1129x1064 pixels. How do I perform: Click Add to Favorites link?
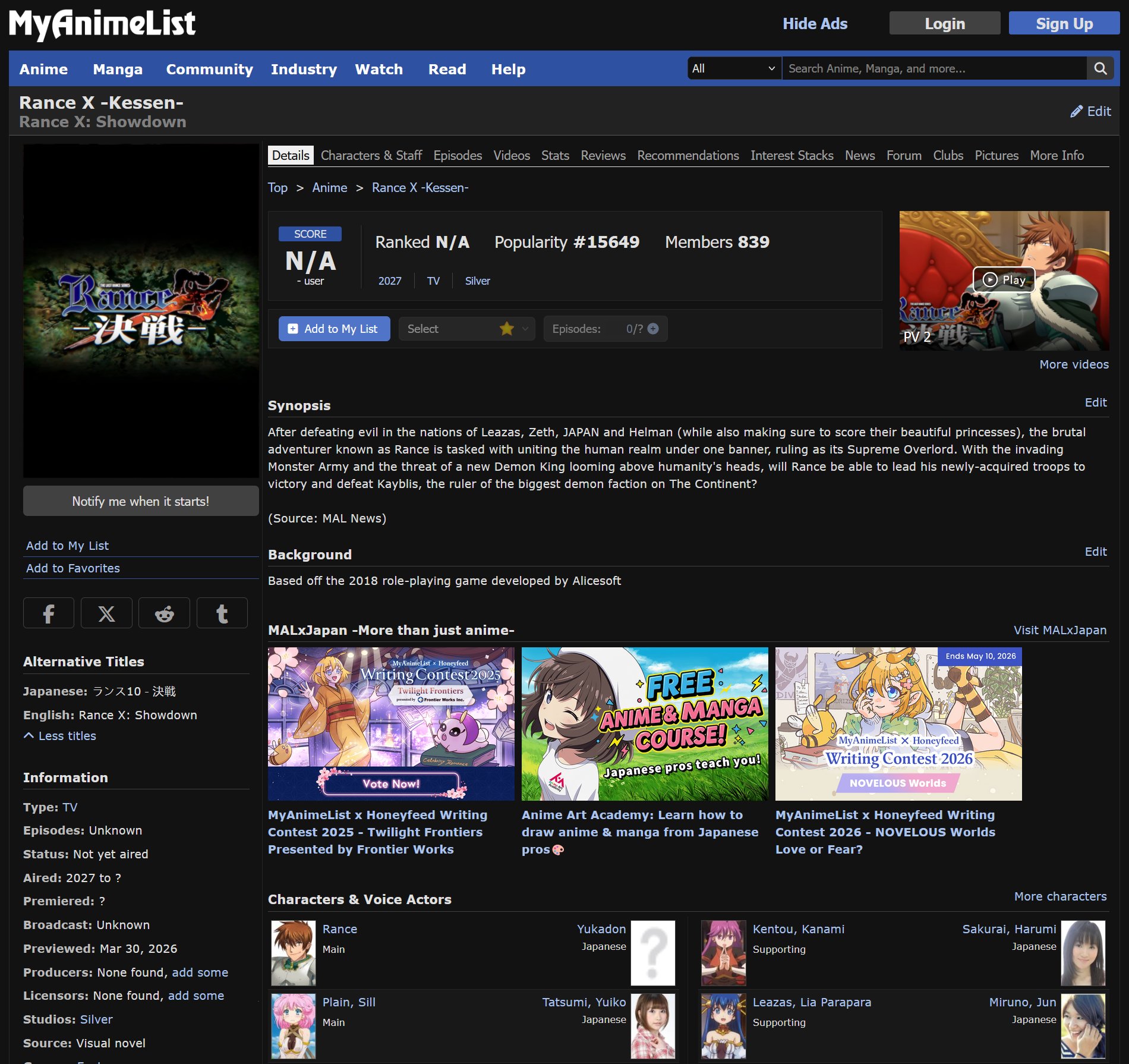pyautogui.click(x=73, y=568)
